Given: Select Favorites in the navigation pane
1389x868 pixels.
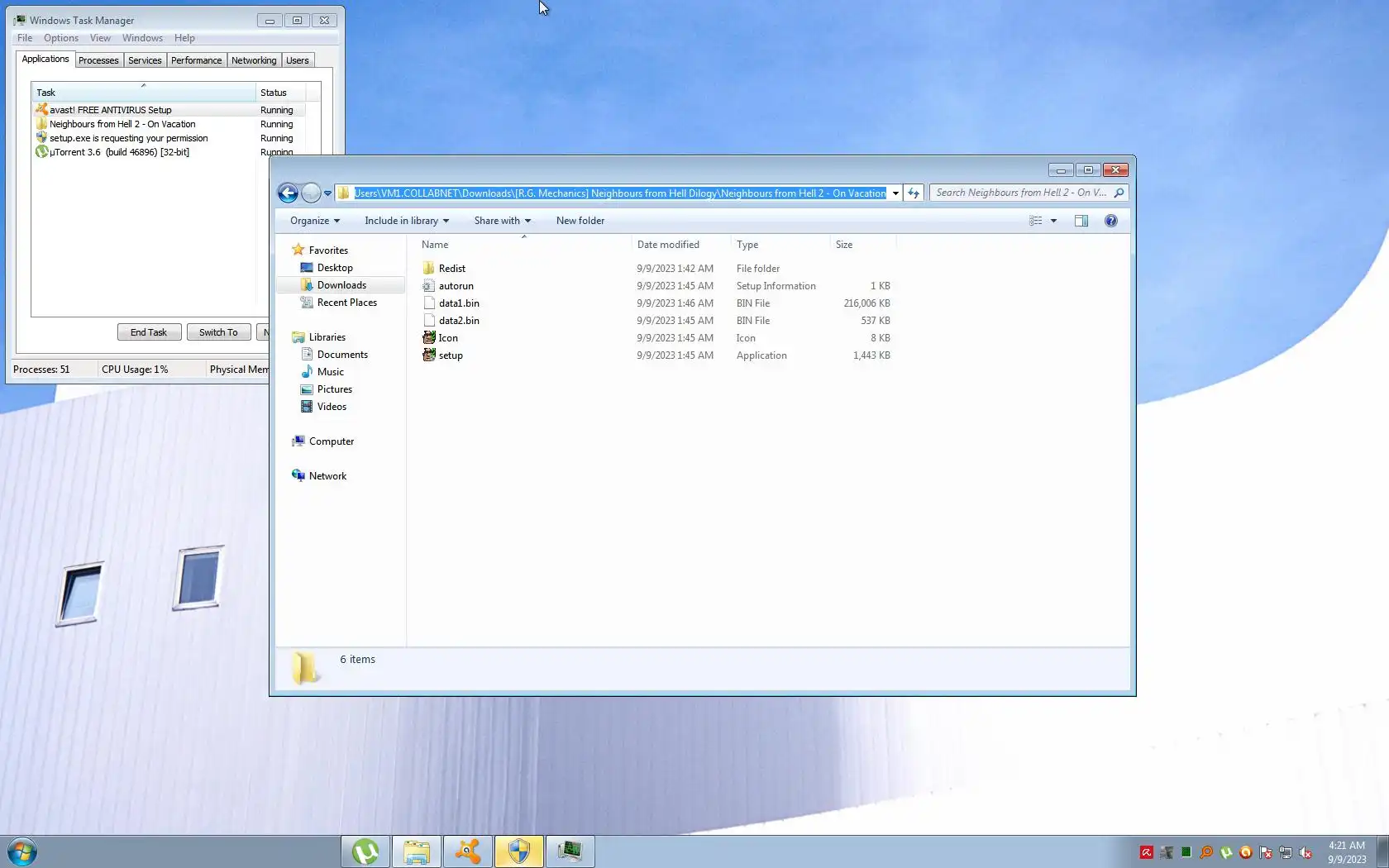Looking at the screenshot, I should 328,250.
